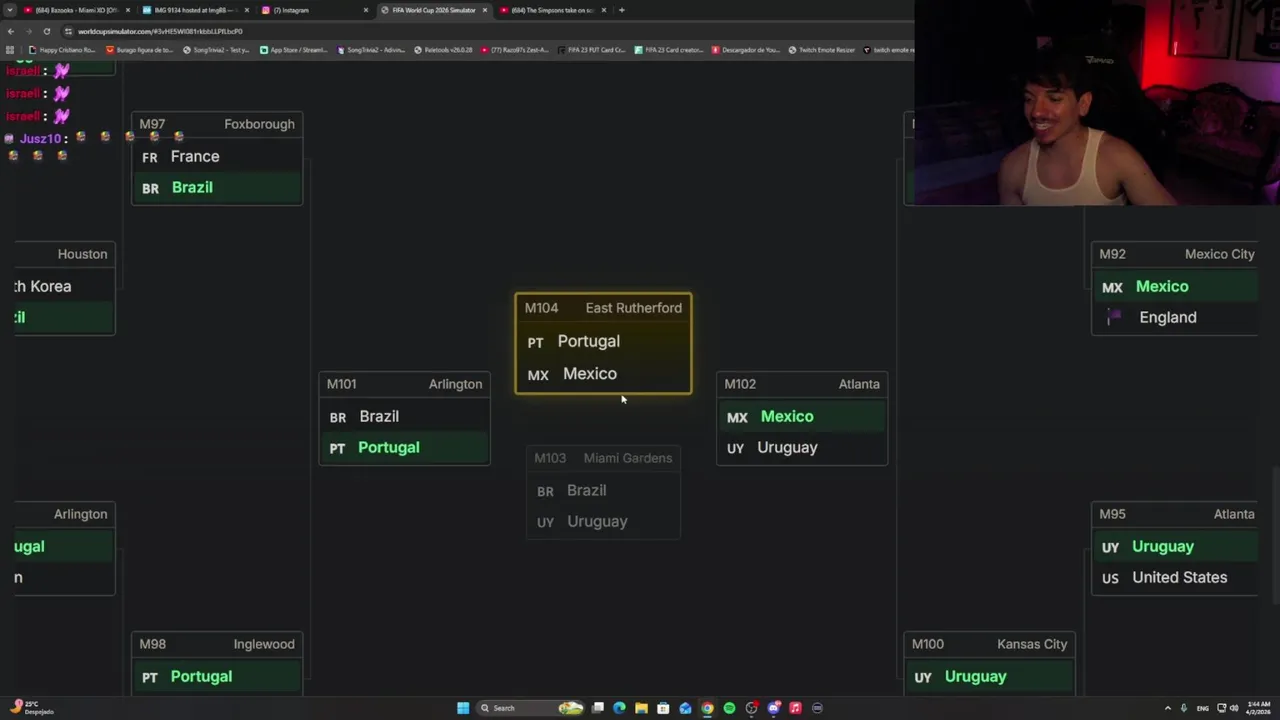The height and width of the screenshot is (720, 1280).
Task: Click M102 Atlanta match header
Action: (802, 384)
